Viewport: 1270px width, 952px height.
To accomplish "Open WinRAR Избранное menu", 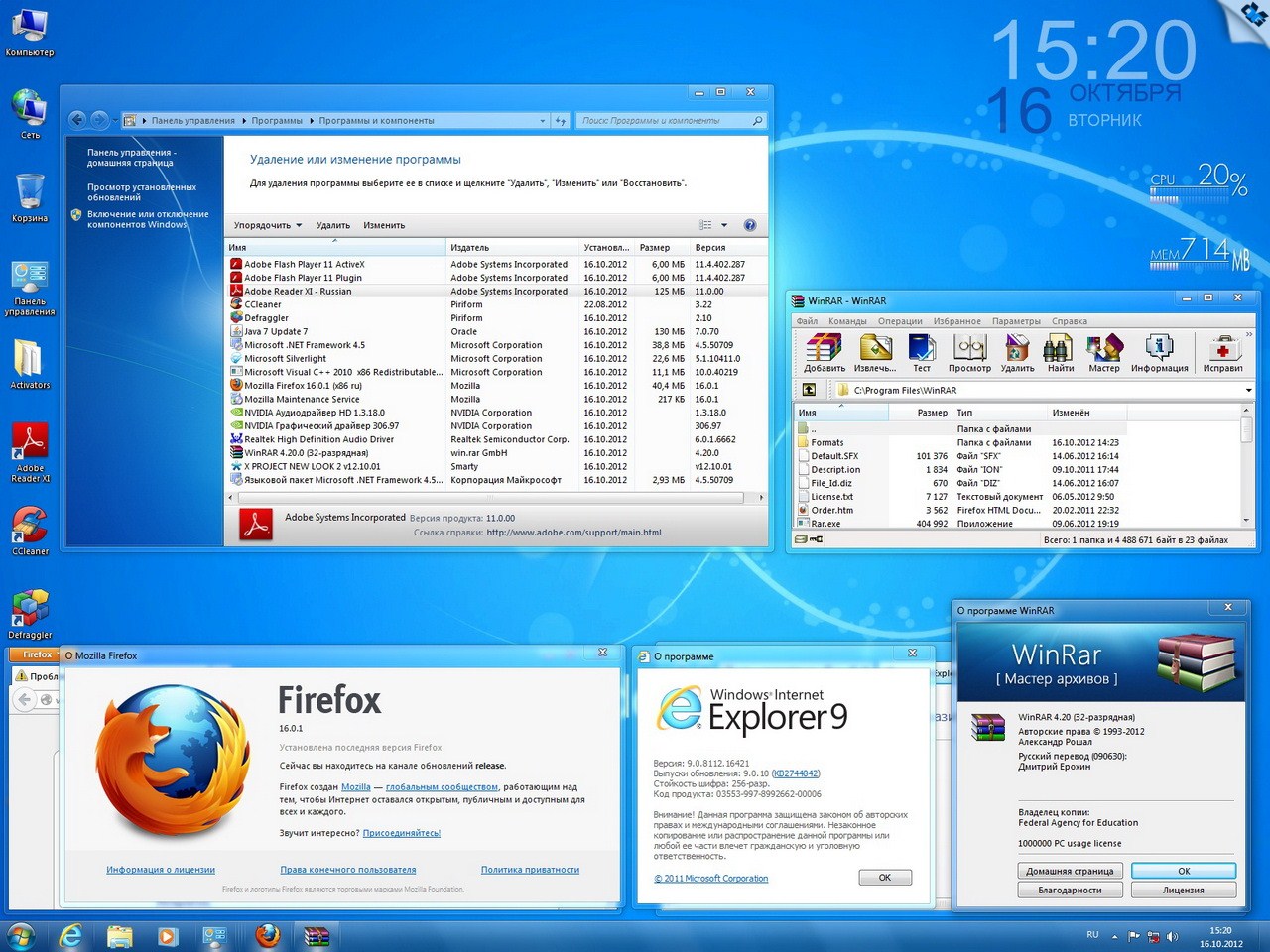I will point(956,321).
